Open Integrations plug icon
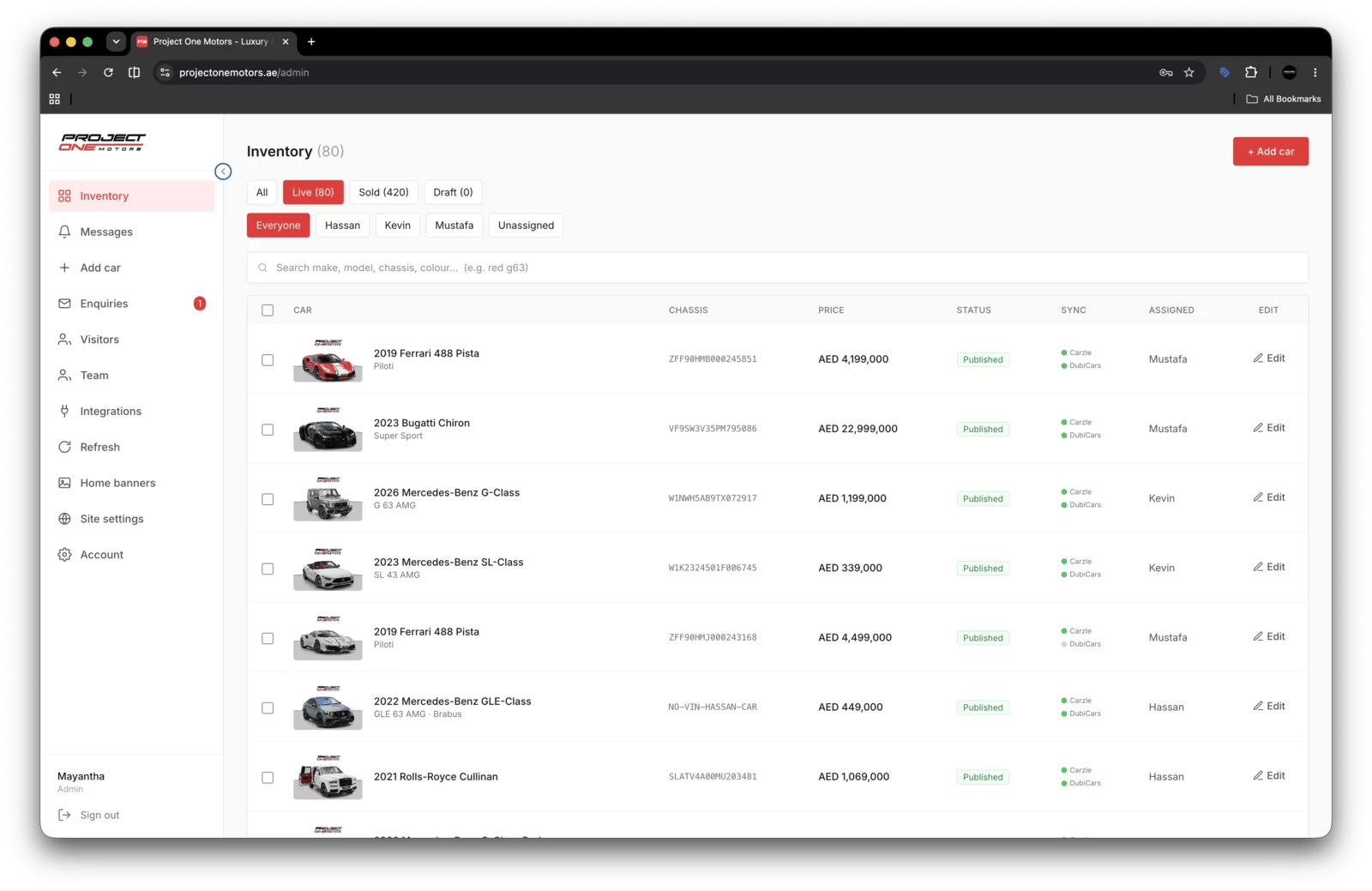The image size is (1372, 891). pos(64,411)
